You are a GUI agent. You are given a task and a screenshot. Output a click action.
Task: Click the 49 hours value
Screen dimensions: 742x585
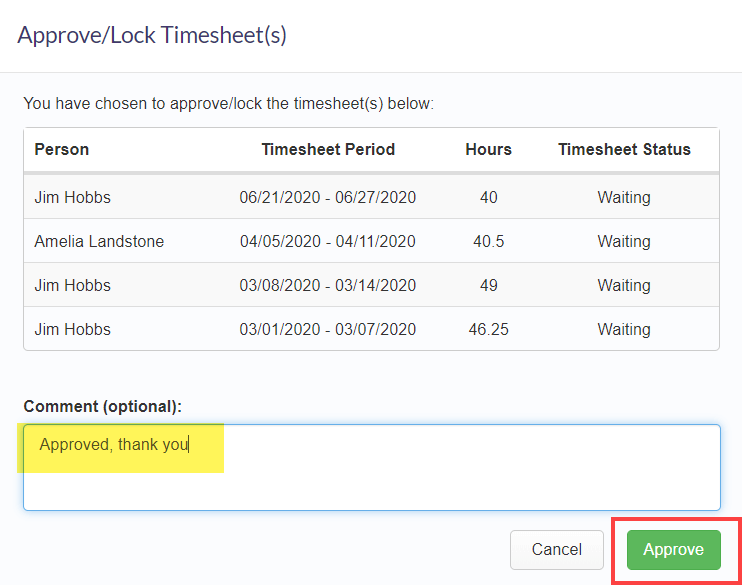pos(488,285)
